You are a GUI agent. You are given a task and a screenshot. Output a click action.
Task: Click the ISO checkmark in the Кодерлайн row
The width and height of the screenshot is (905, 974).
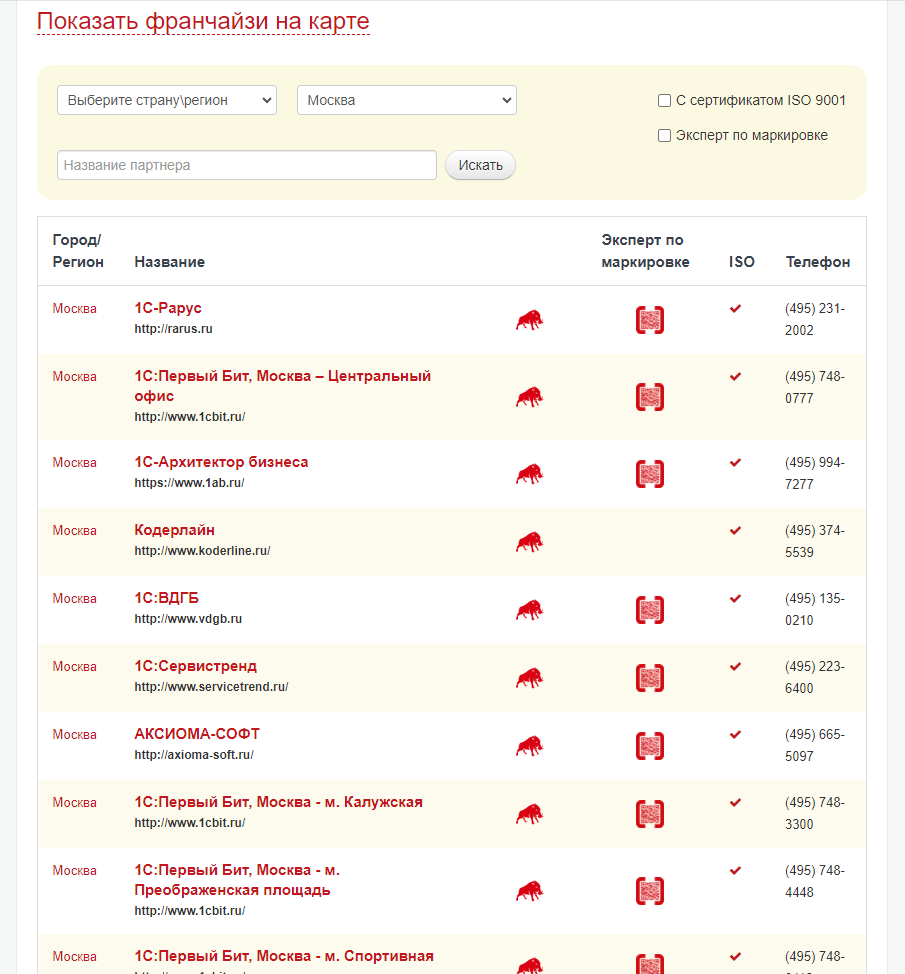click(736, 531)
